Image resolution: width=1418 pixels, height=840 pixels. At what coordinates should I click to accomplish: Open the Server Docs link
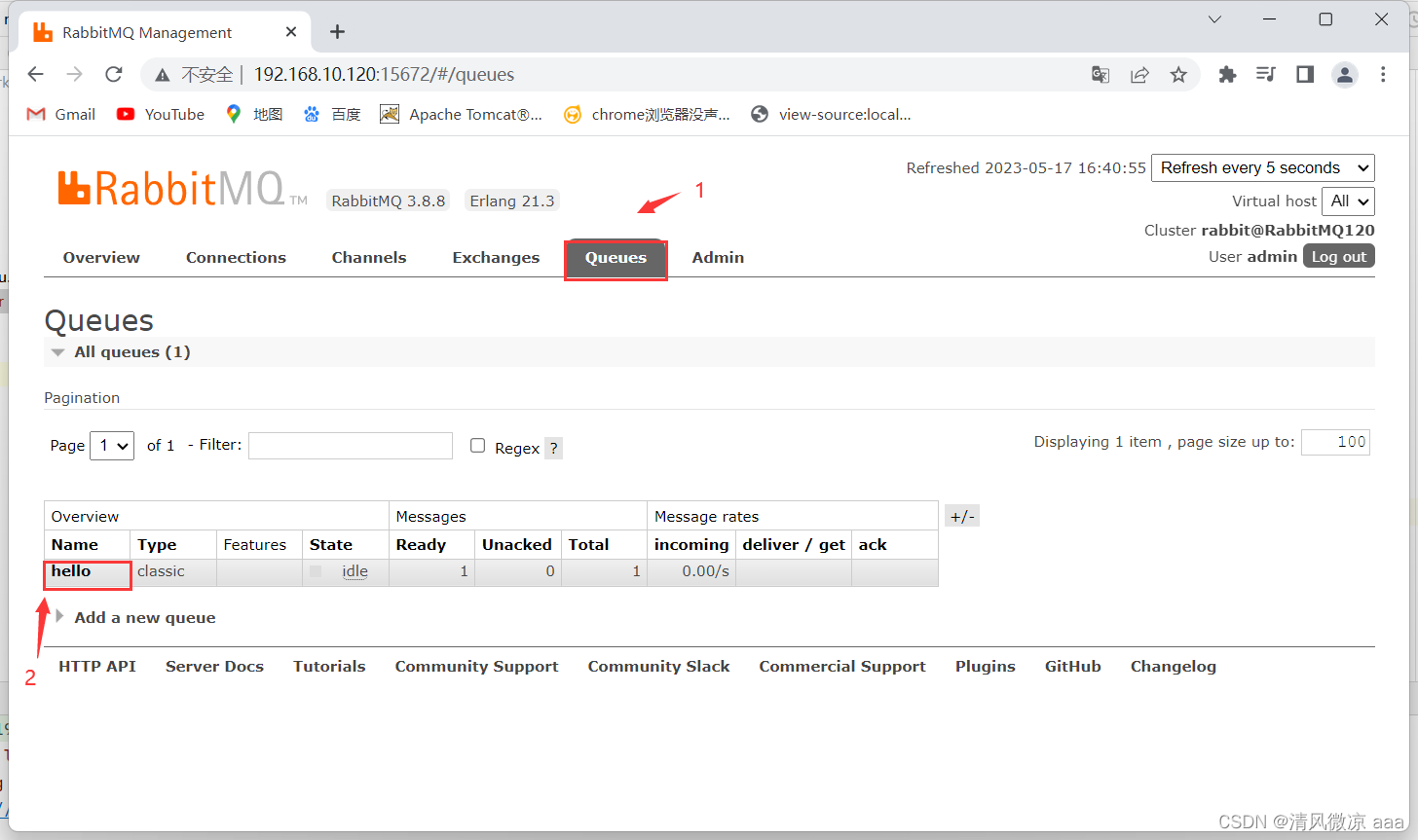pyautogui.click(x=214, y=667)
